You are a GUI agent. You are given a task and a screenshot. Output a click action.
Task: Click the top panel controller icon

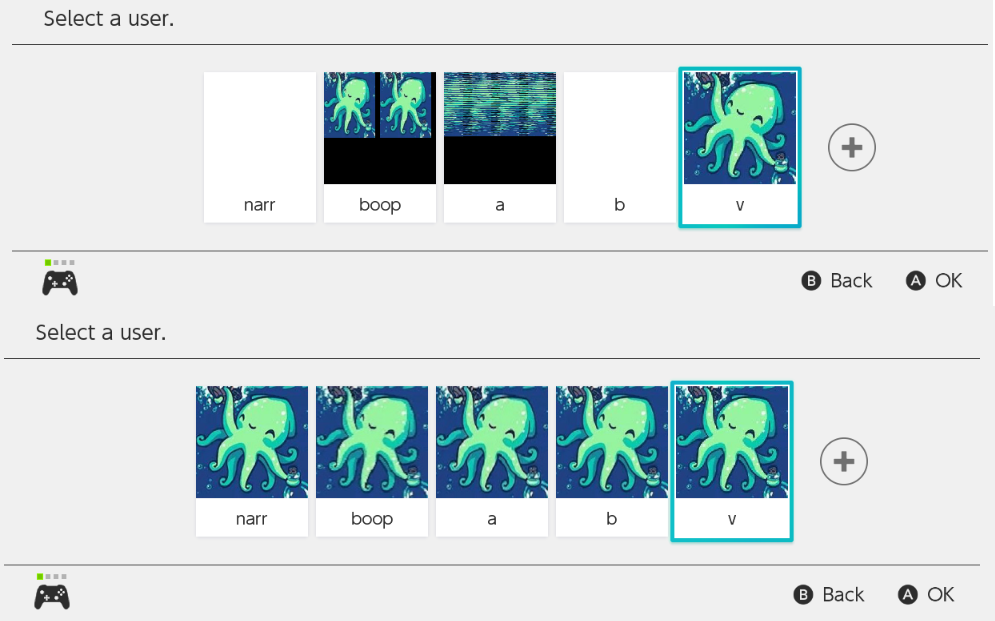pos(60,278)
